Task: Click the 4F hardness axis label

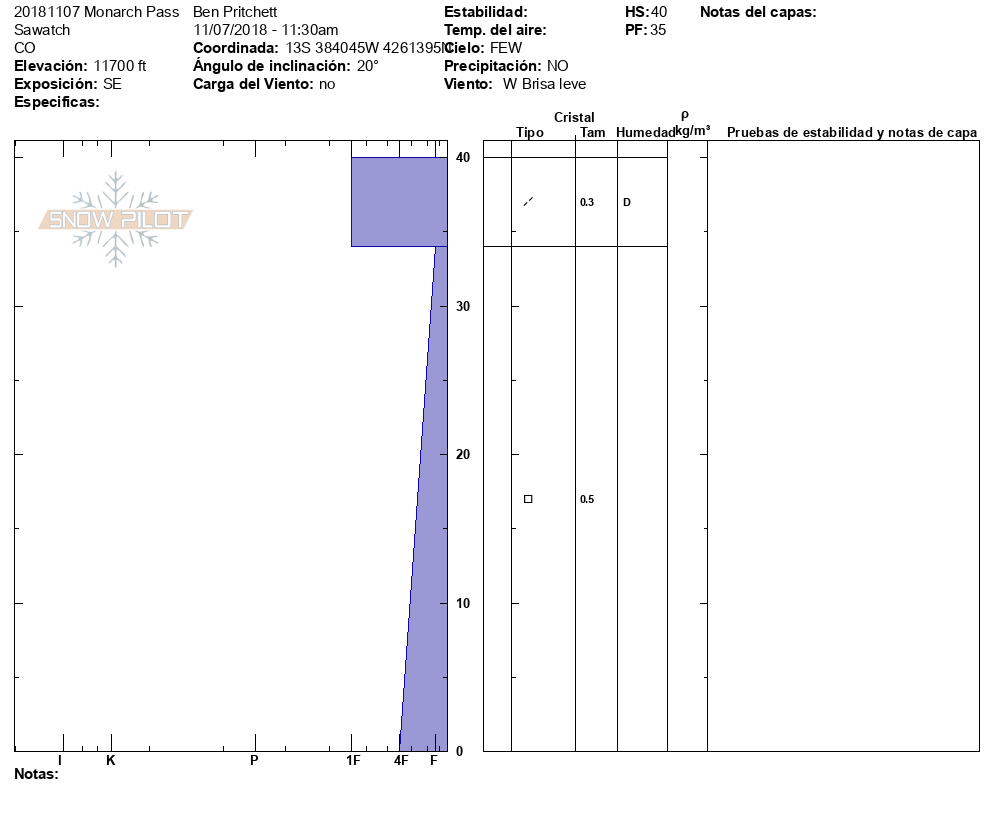Action: [400, 761]
